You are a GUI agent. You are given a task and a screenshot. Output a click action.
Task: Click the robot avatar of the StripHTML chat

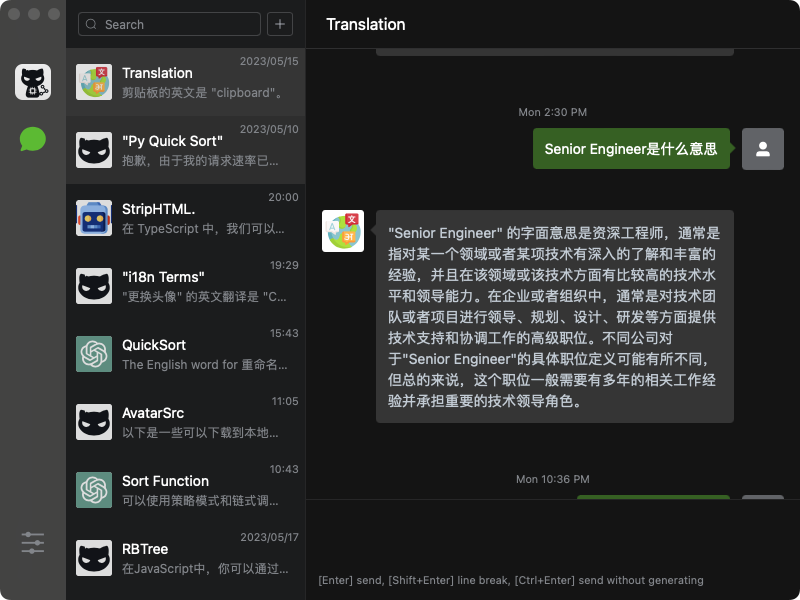(x=92, y=218)
